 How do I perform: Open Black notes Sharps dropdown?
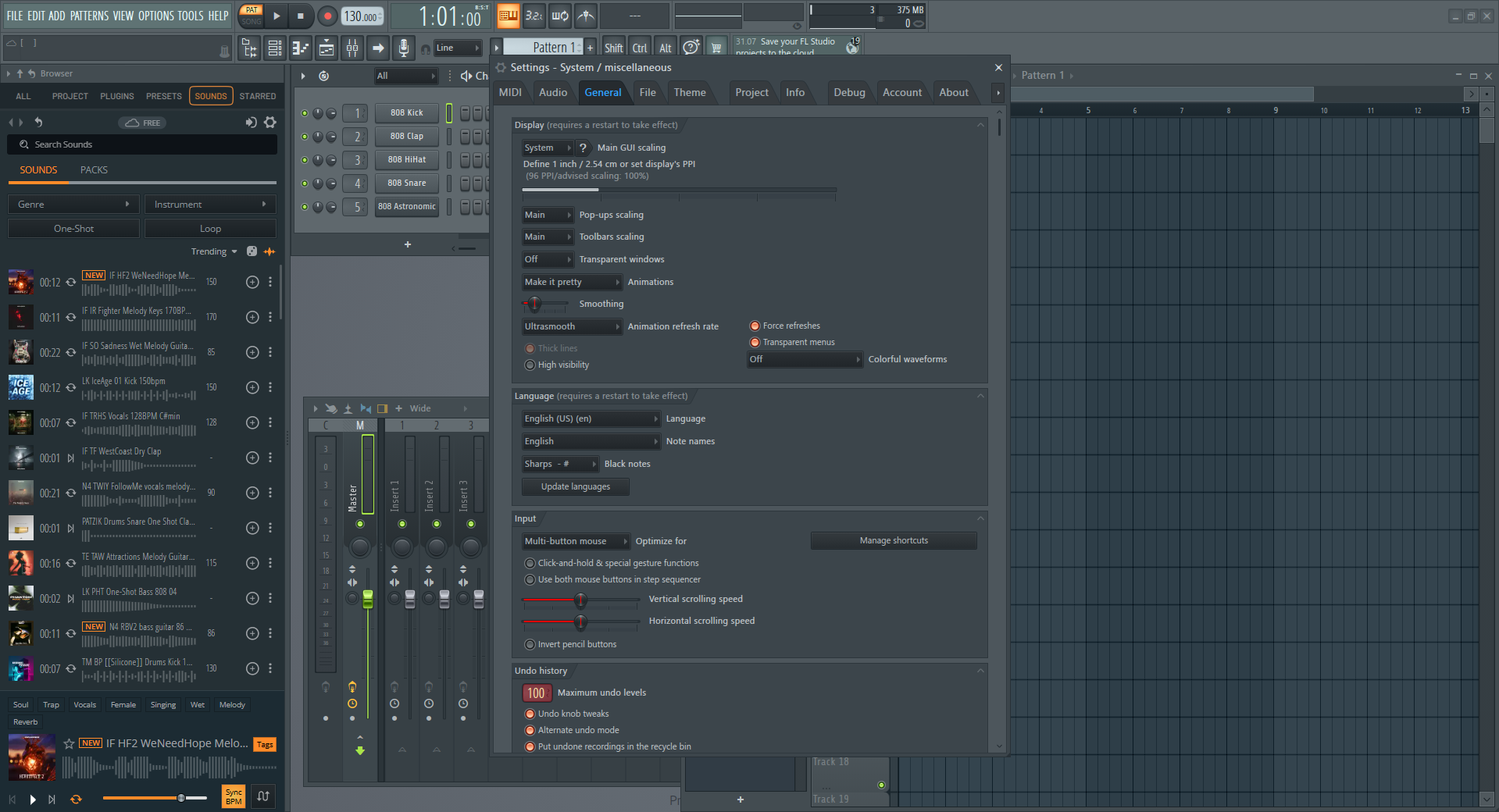pos(560,464)
